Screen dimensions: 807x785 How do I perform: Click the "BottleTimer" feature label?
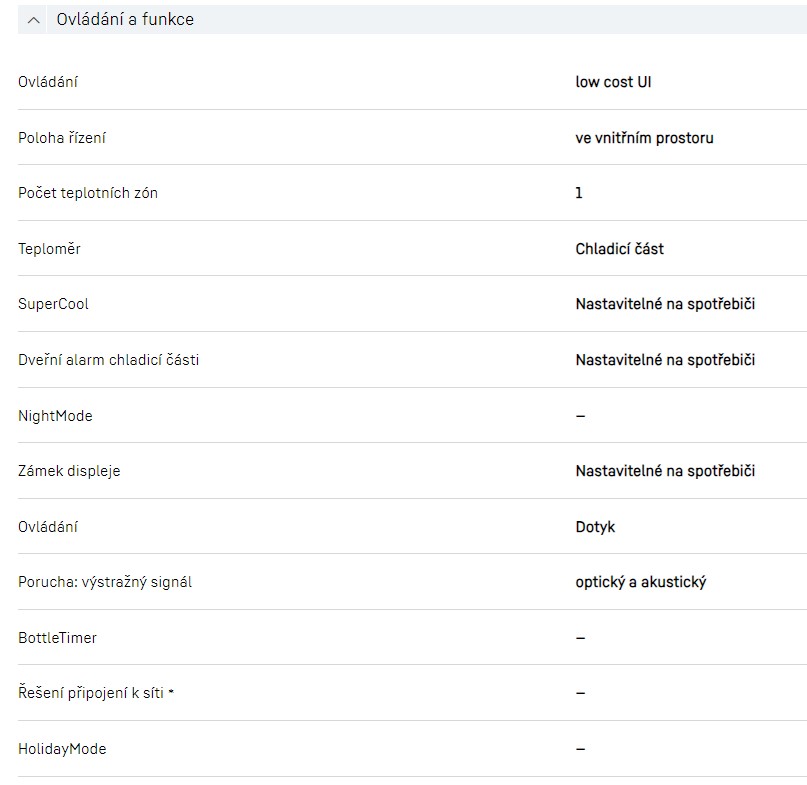point(57,638)
